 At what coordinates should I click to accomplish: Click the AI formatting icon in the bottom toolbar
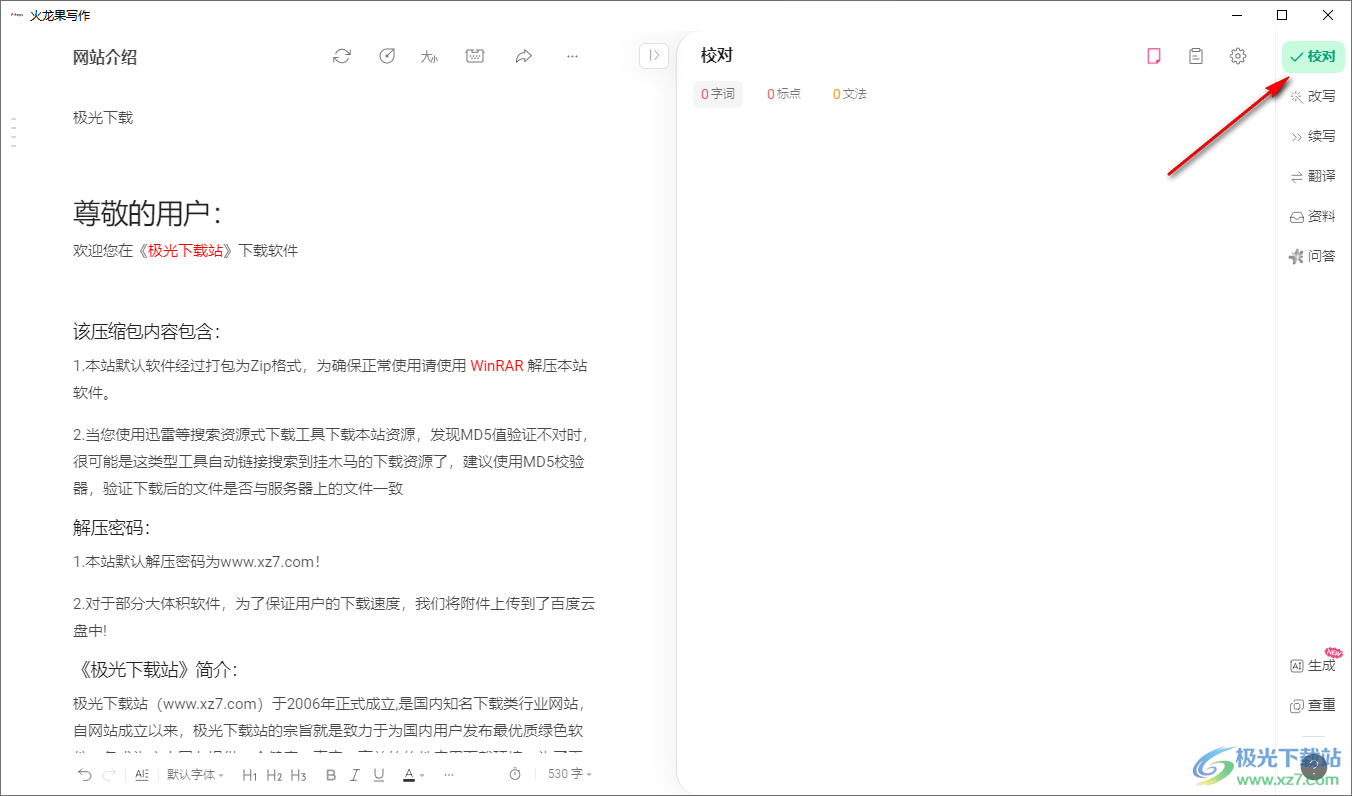[142, 774]
